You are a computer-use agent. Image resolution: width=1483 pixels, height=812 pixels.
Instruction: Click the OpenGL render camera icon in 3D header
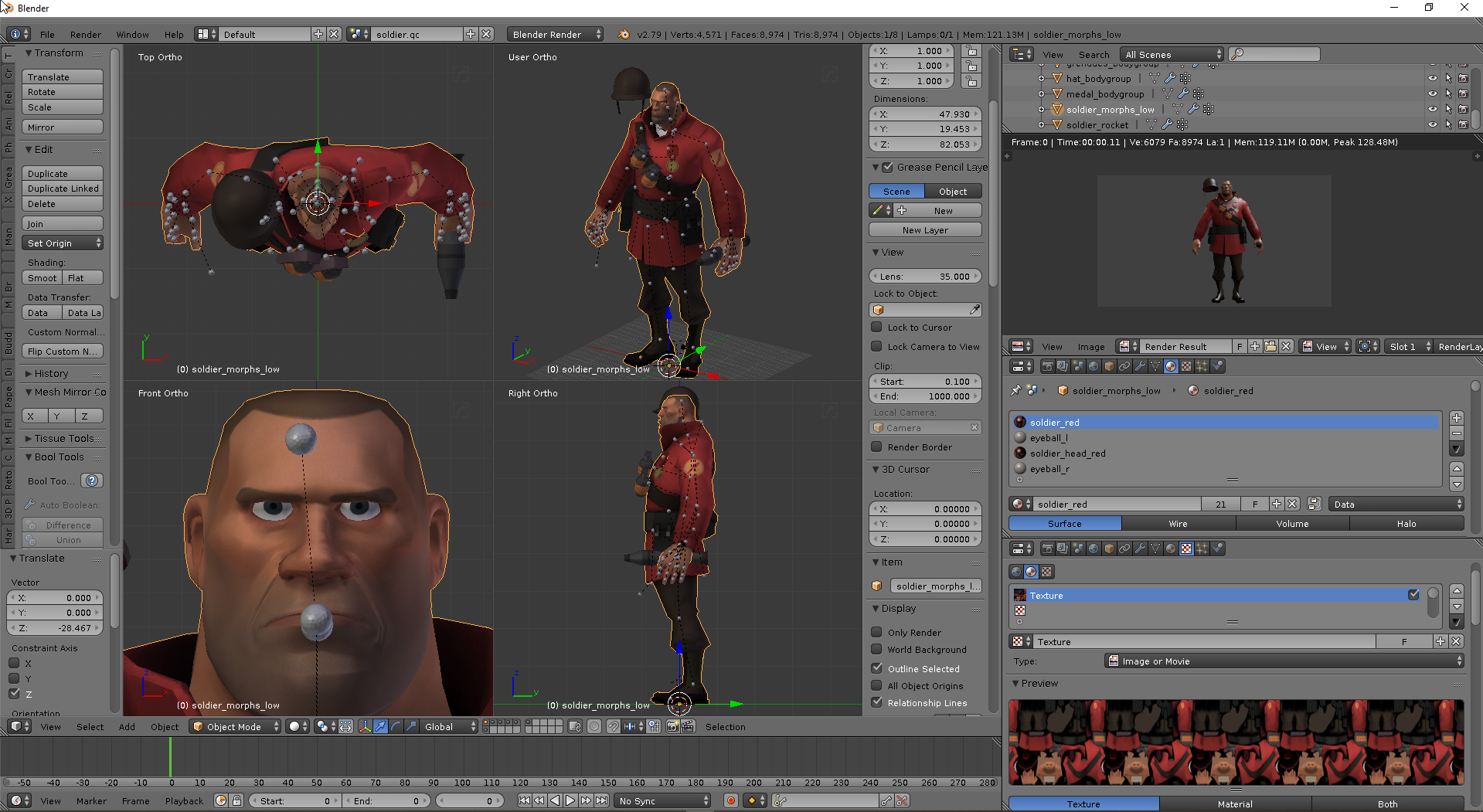pyautogui.click(x=672, y=726)
